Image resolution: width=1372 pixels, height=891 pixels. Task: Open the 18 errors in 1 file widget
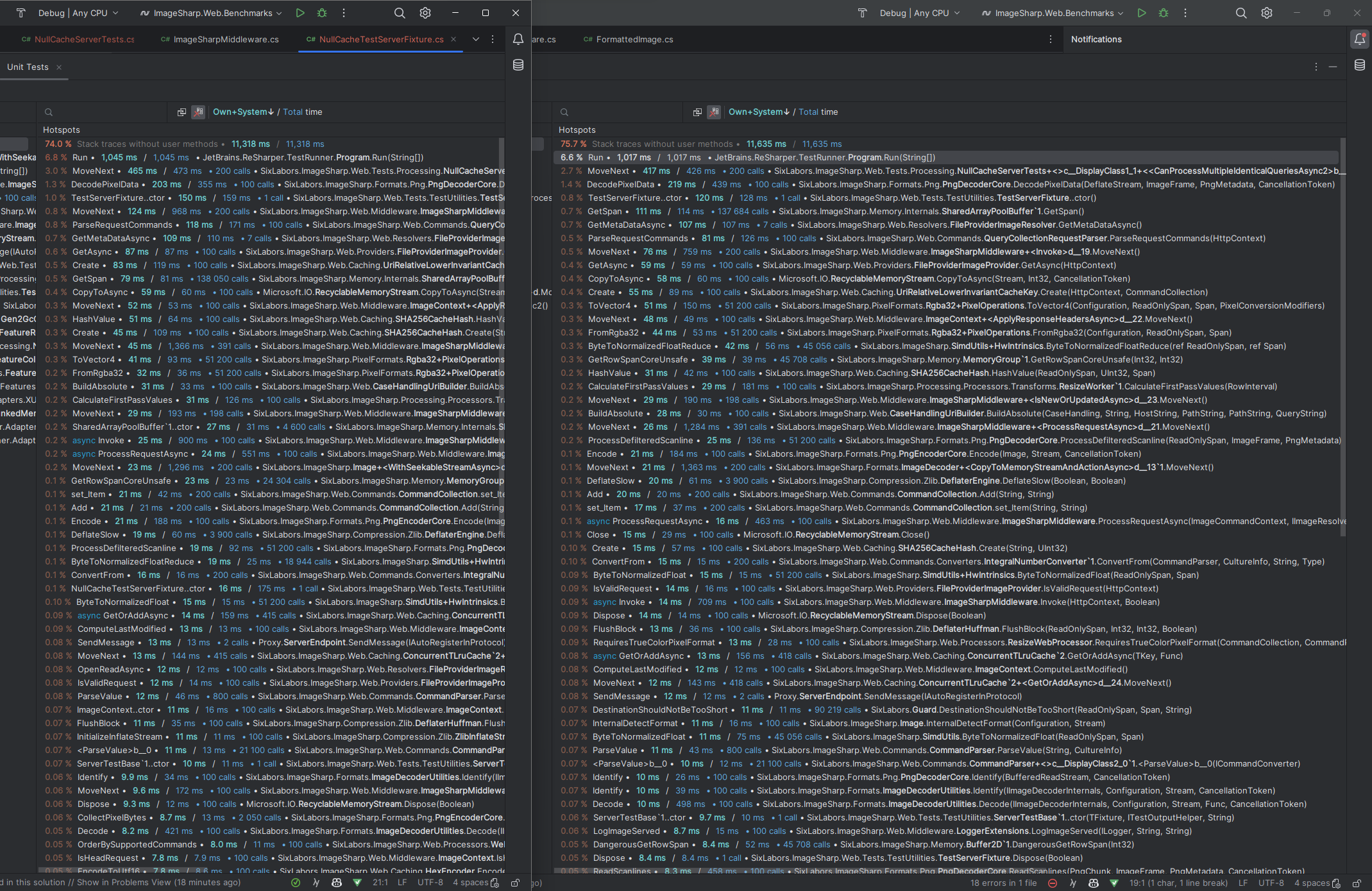pyautogui.click(x=1003, y=883)
